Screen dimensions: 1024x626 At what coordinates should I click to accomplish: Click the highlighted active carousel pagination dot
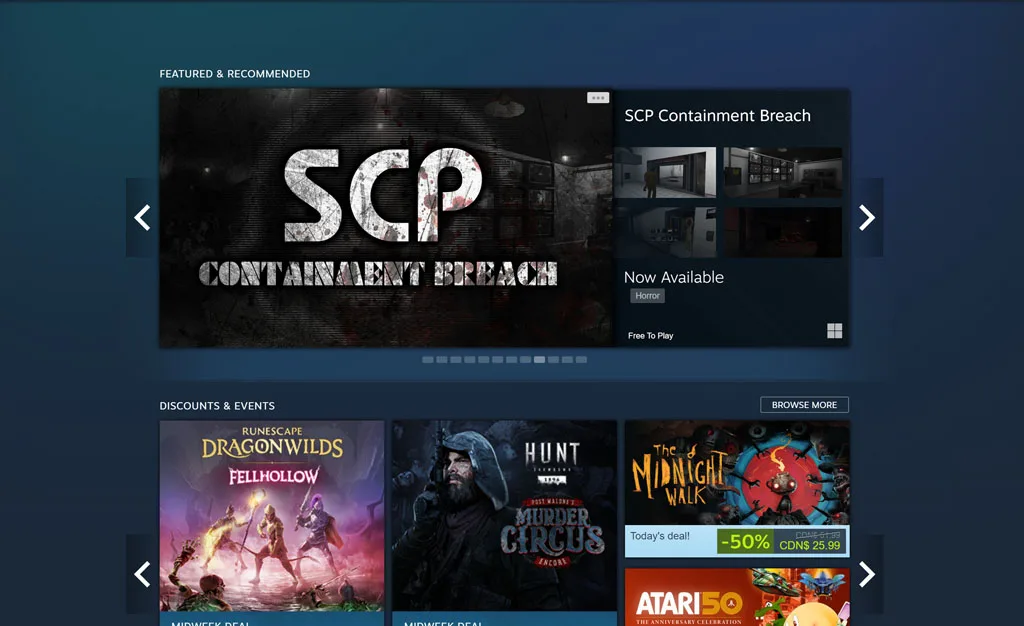pyautogui.click(x=539, y=360)
